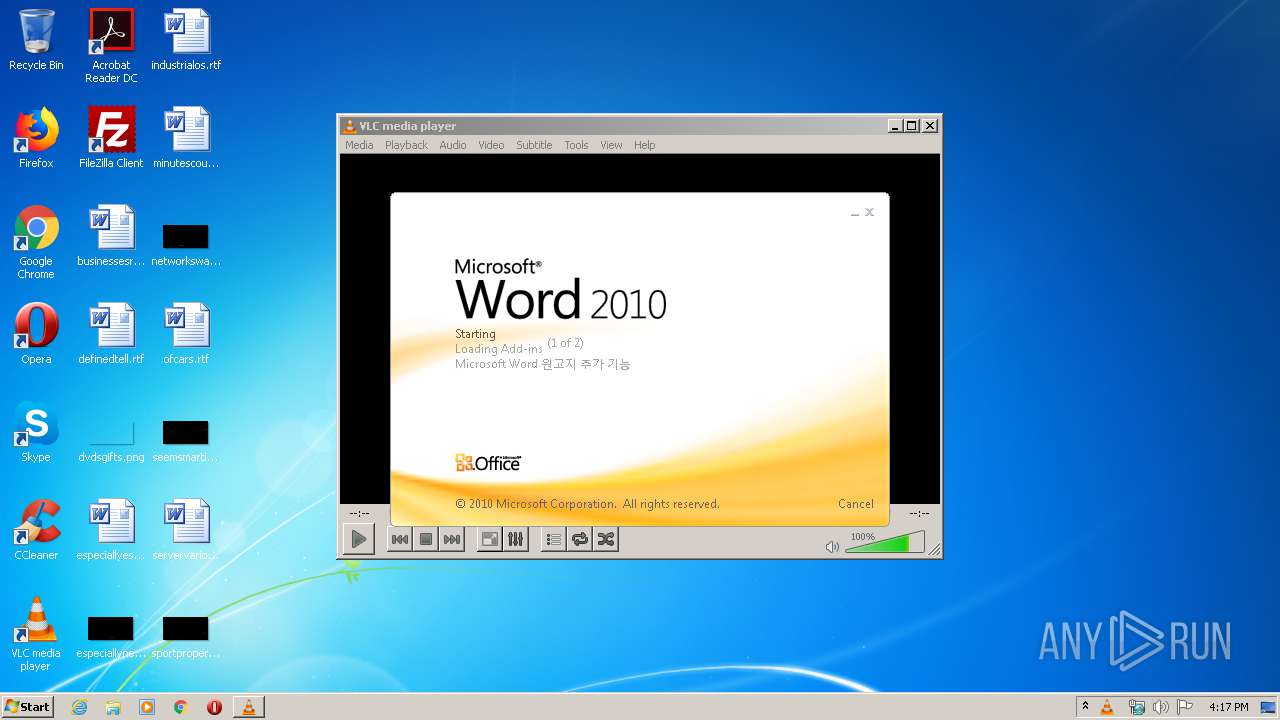Minimize the VLC media player window
This screenshot has height=720, width=1280.
tap(895, 126)
